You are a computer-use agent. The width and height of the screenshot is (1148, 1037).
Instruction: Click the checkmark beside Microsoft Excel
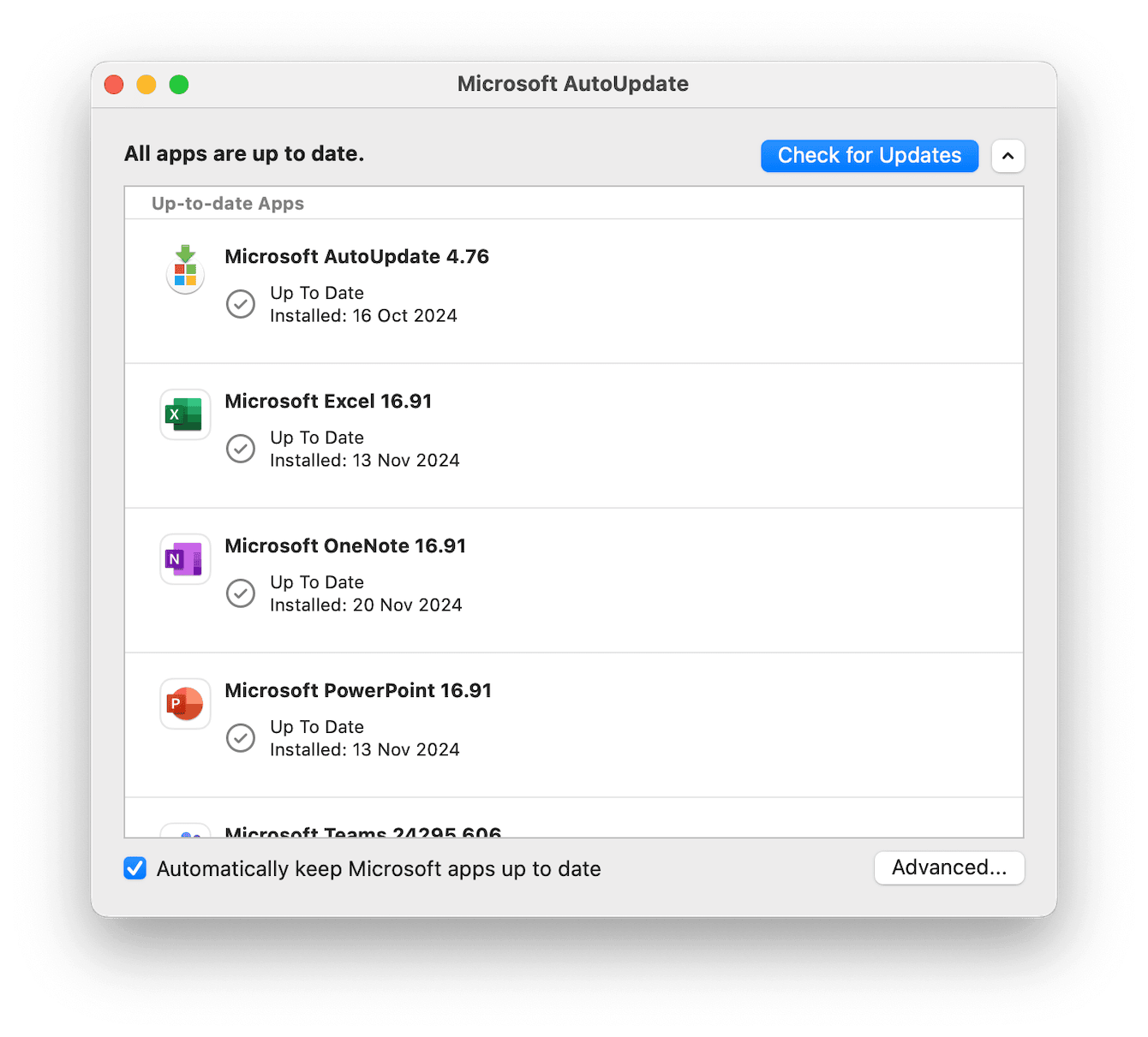click(x=241, y=448)
